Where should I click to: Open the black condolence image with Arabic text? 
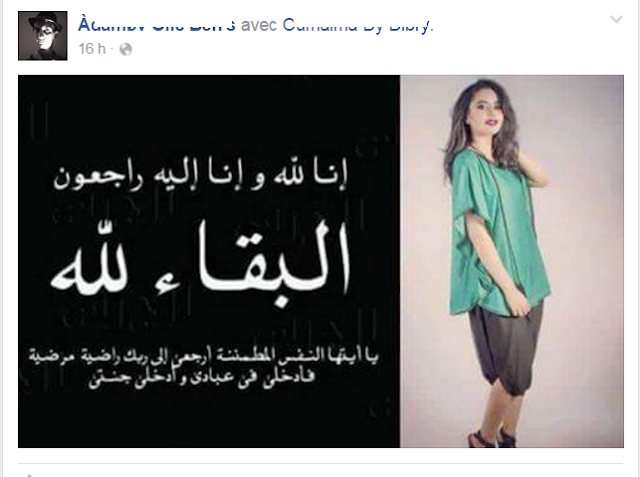point(209,261)
